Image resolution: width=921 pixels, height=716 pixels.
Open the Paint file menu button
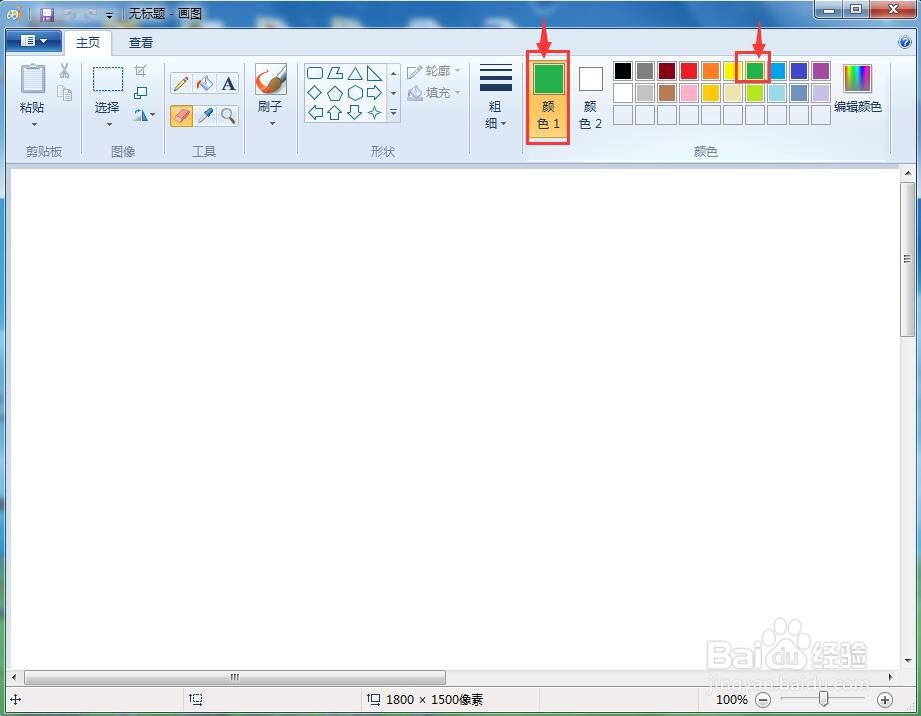tap(33, 41)
